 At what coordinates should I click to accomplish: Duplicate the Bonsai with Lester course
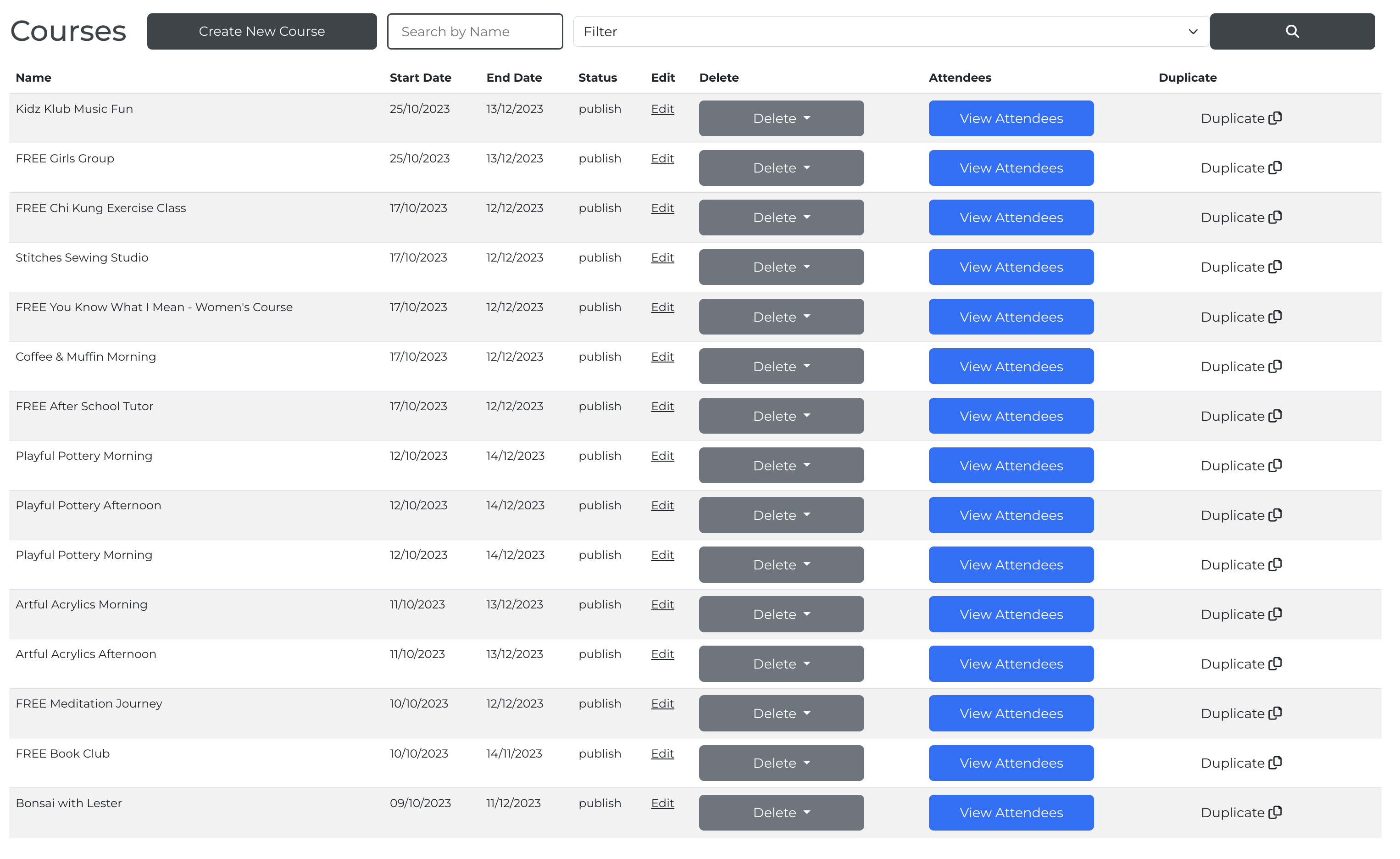[x=1240, y=812]
